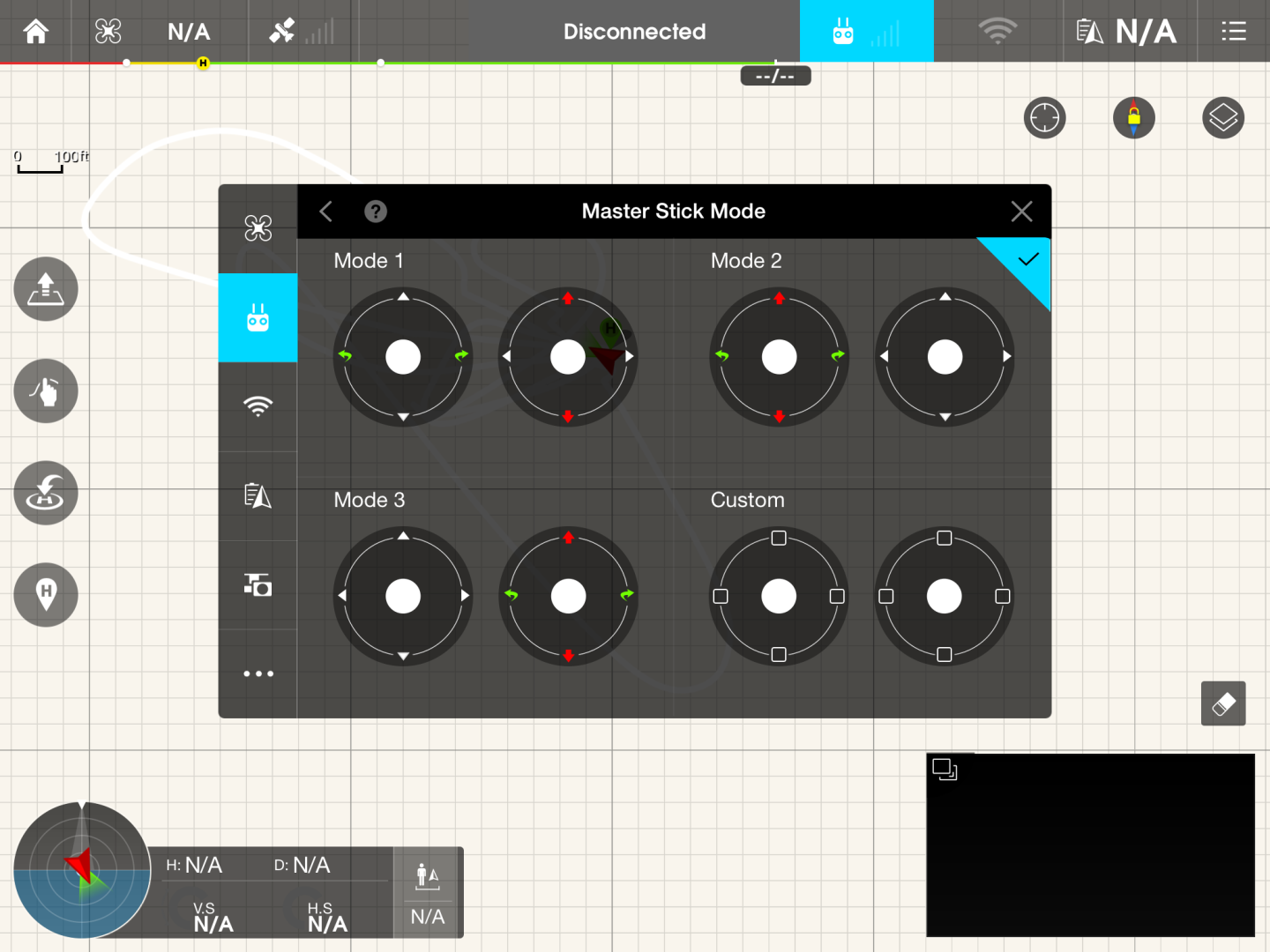
Task: Expand the more options ellipsis tab
Action: click(258, 673)
